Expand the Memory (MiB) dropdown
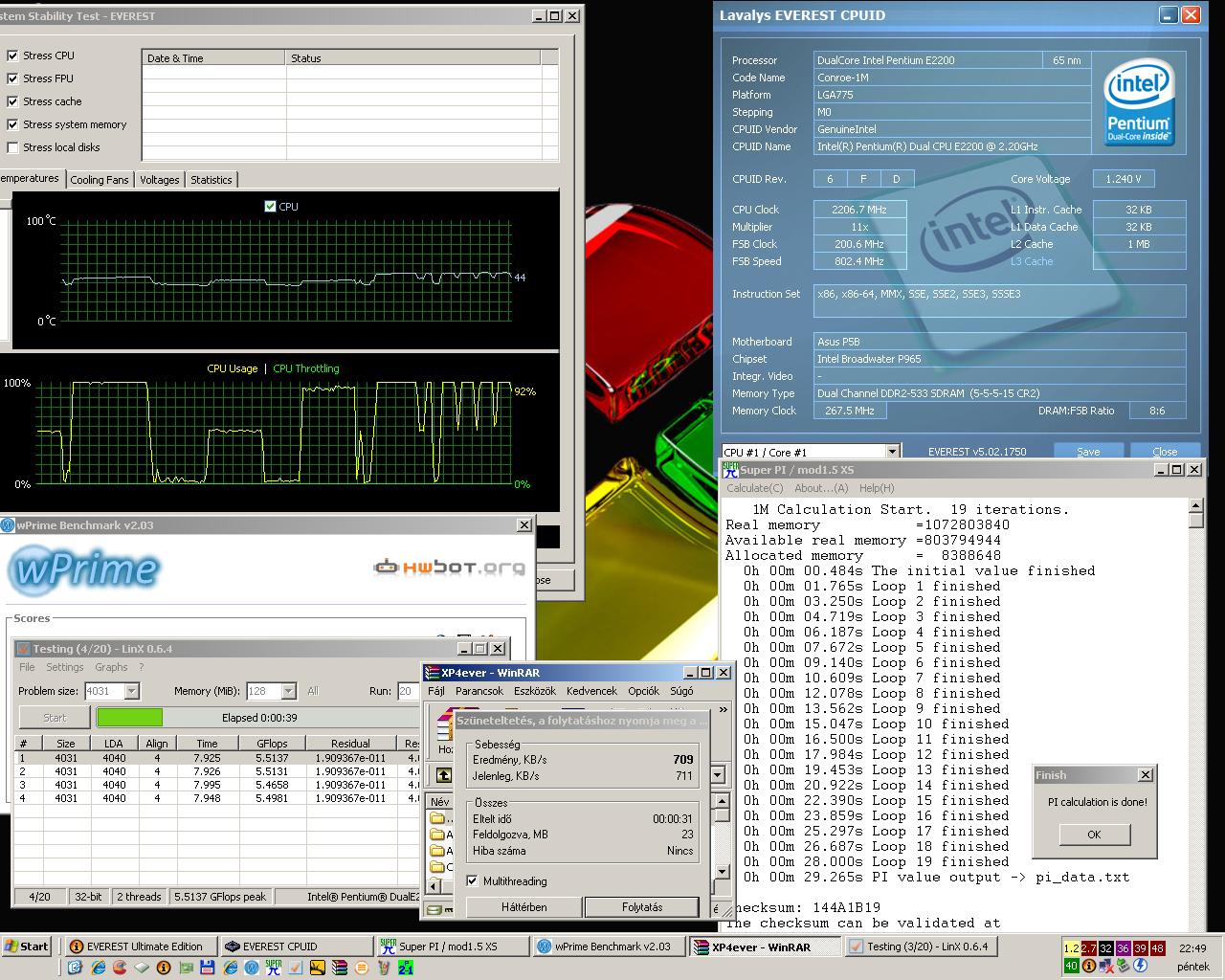 coord(288,691)
